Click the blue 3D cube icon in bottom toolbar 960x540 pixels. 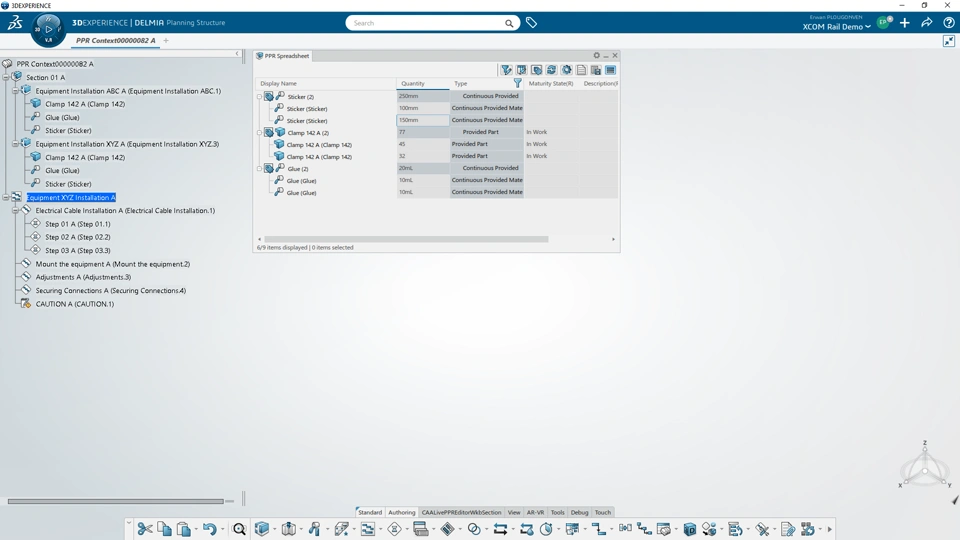[262, 529]
